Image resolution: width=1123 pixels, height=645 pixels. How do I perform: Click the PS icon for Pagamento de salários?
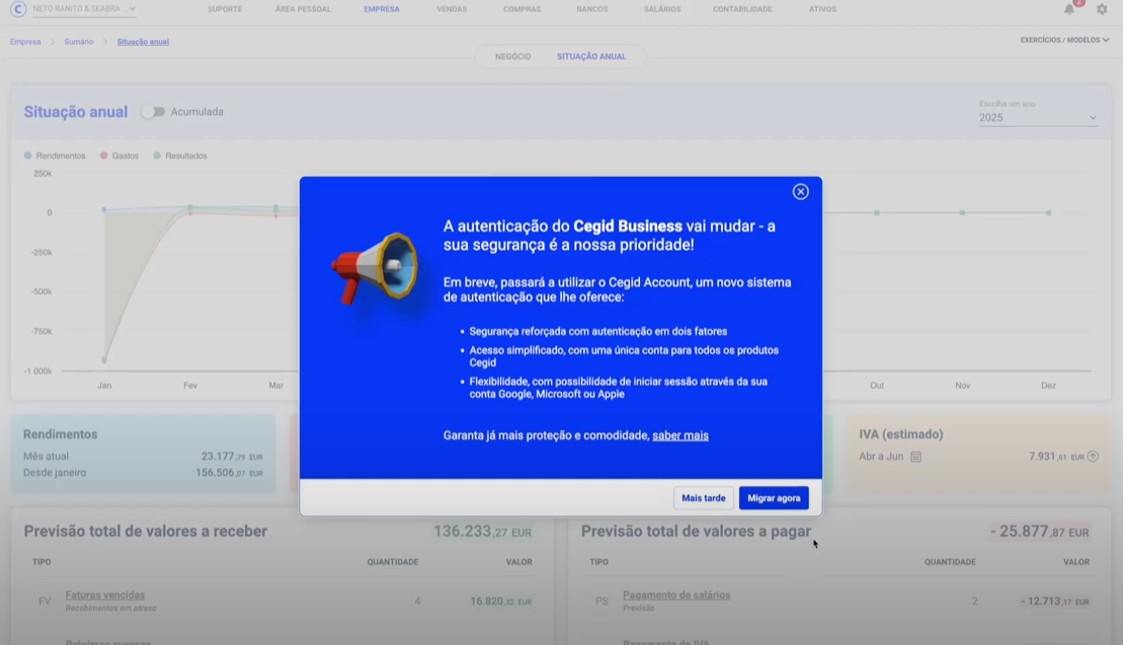(x=601, y=601)
